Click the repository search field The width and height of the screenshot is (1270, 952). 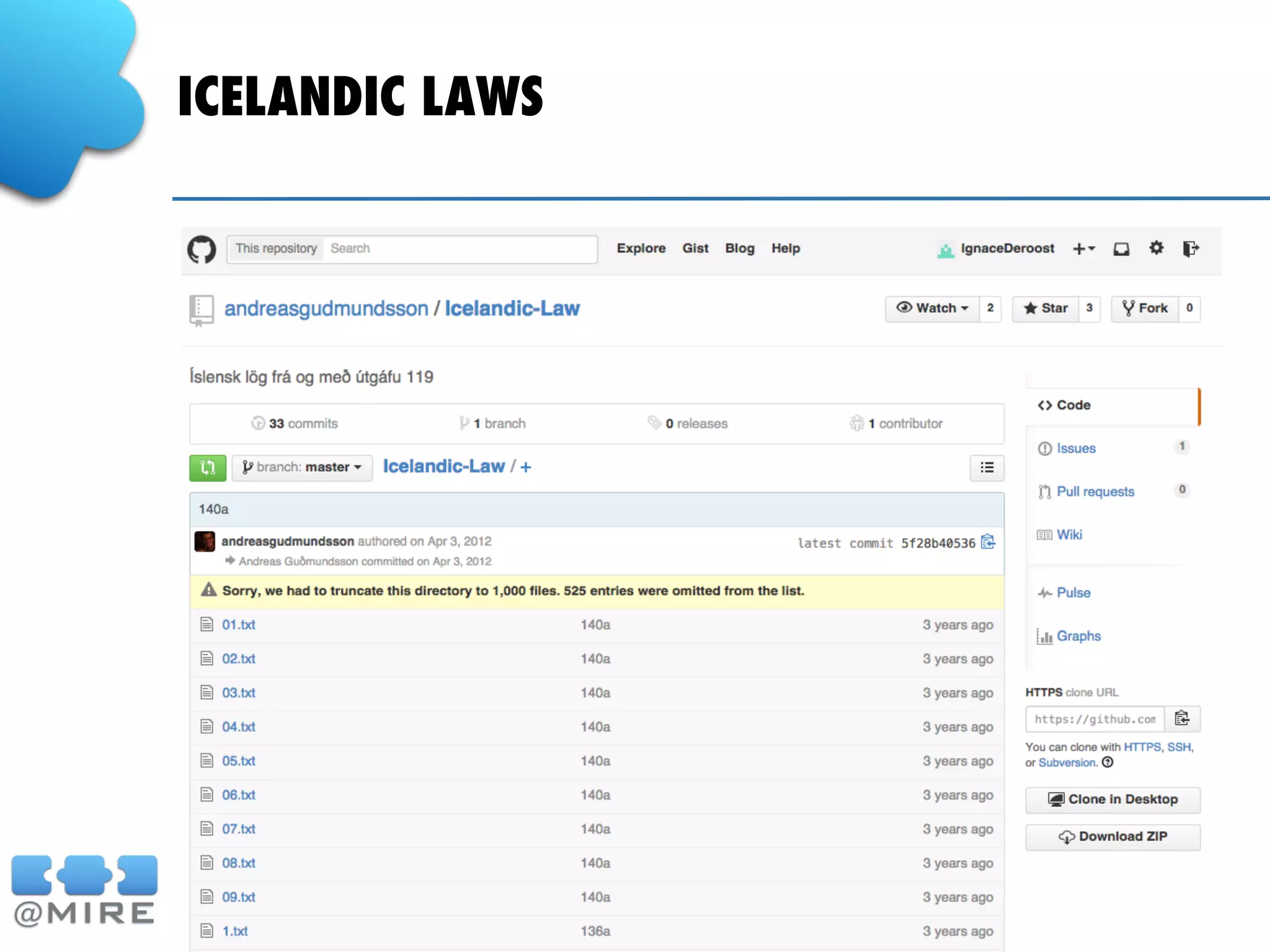pos(460,249)
